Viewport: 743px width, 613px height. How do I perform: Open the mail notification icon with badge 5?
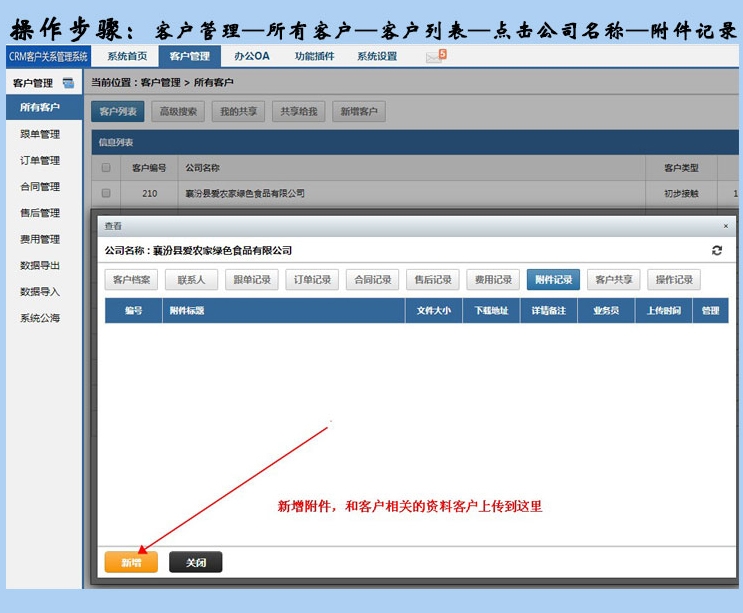point(435,56)
